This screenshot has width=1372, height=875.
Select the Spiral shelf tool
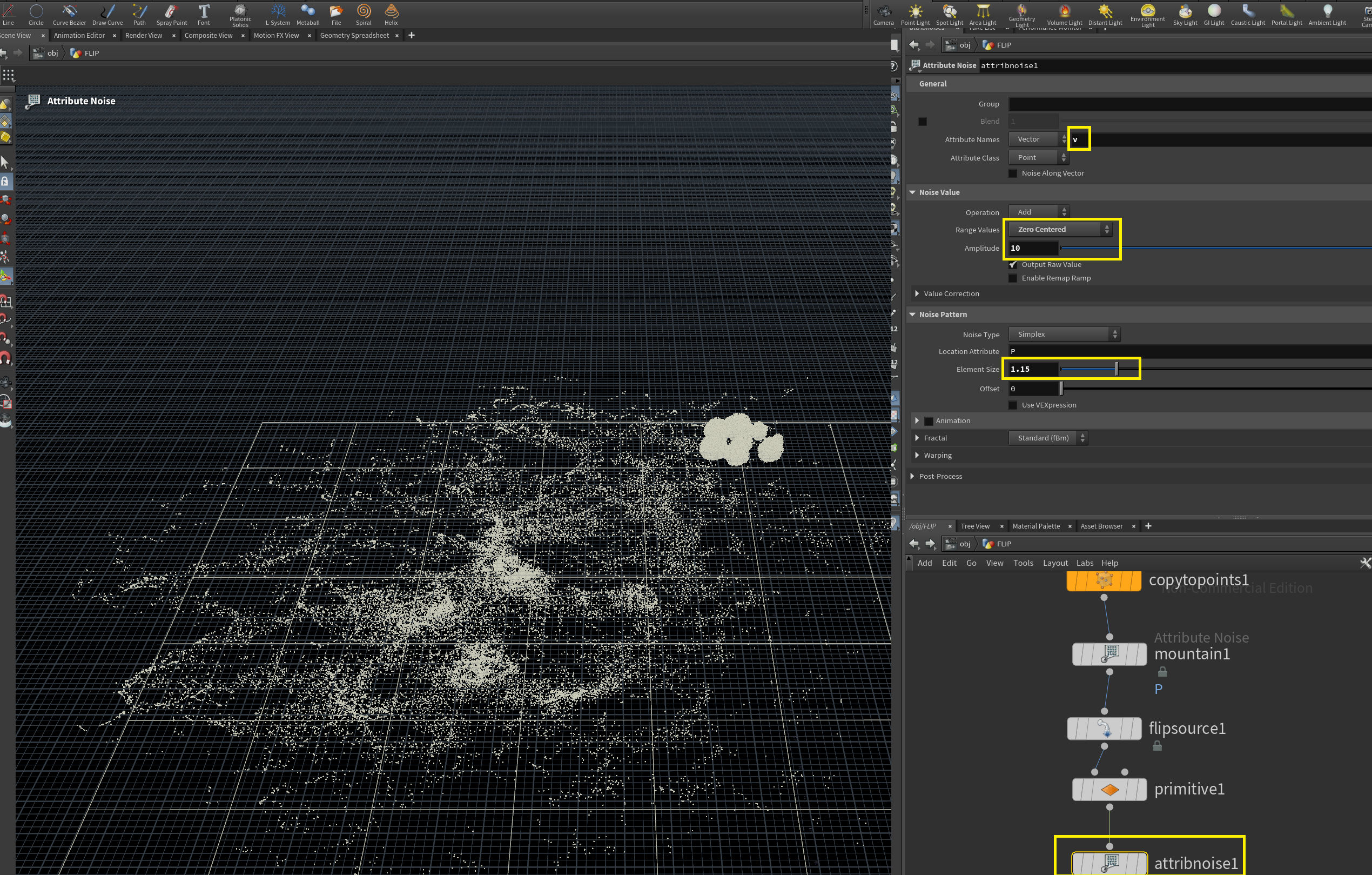click(364, 14)
